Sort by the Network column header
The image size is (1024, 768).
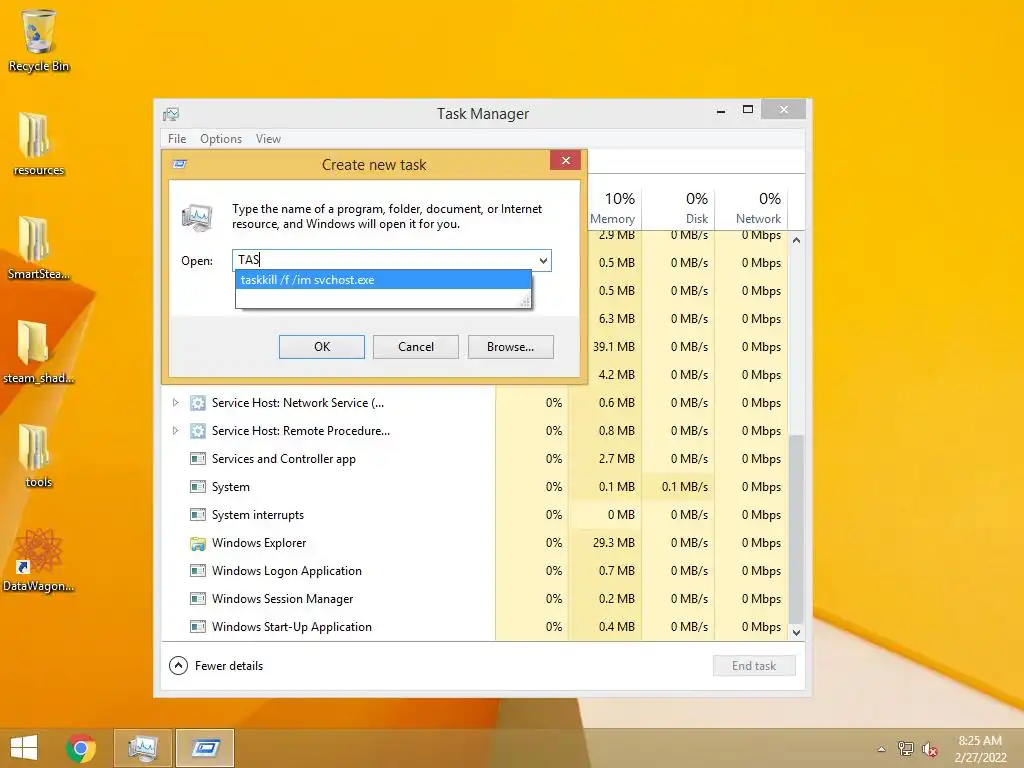[752, 208]
